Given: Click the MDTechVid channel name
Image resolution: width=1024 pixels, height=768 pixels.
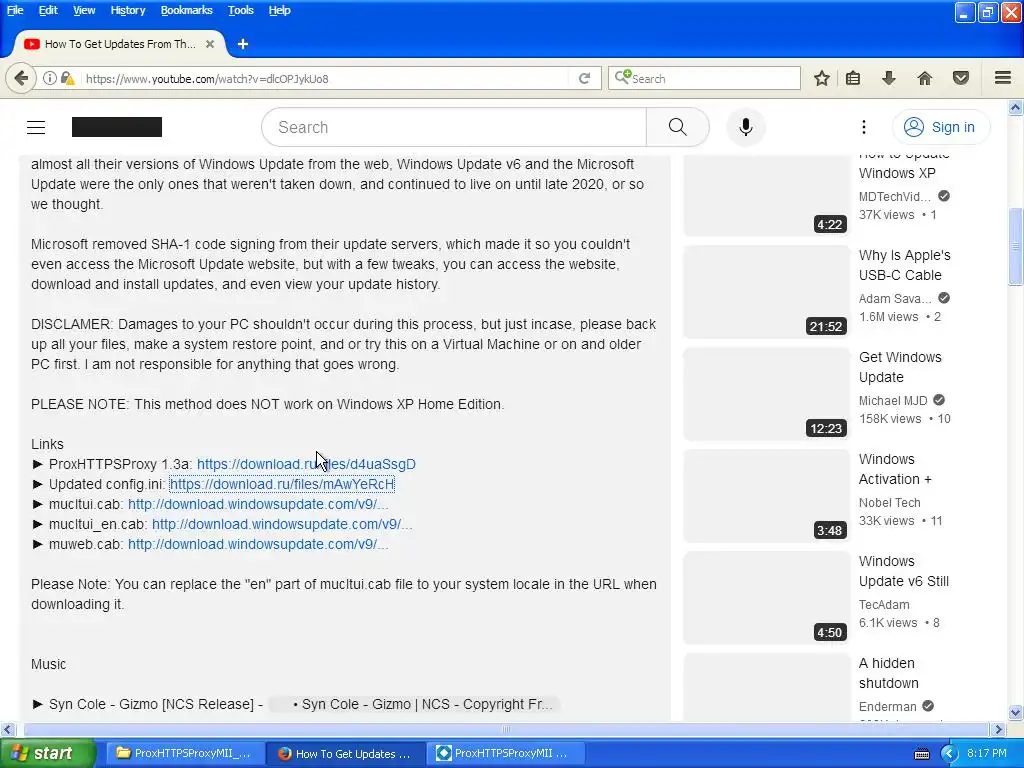Looking at the screenshot, I should tap(894, 197).
